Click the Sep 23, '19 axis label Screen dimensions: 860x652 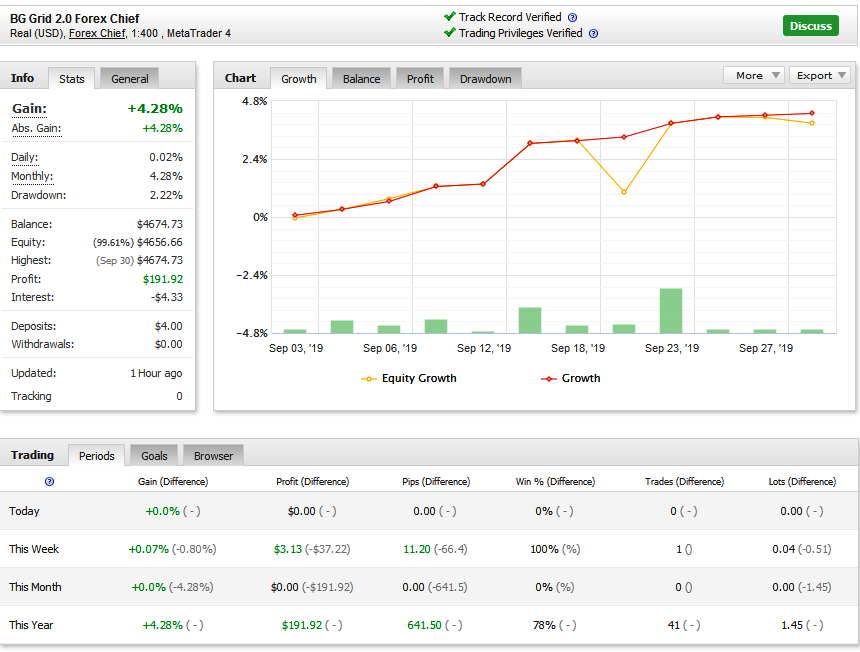tap(672, 348)
